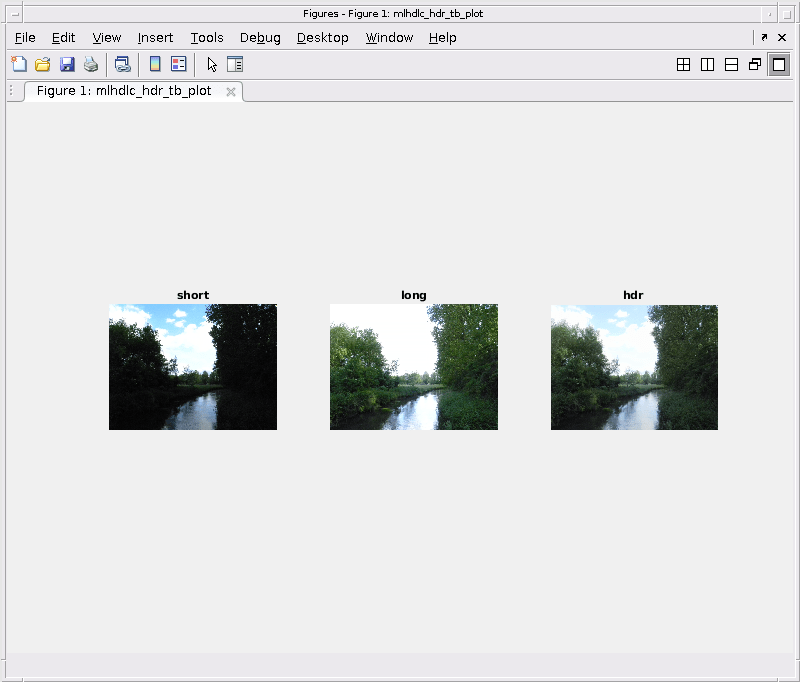
Task: Click the "hdr" title text
Action: point(633,295)
